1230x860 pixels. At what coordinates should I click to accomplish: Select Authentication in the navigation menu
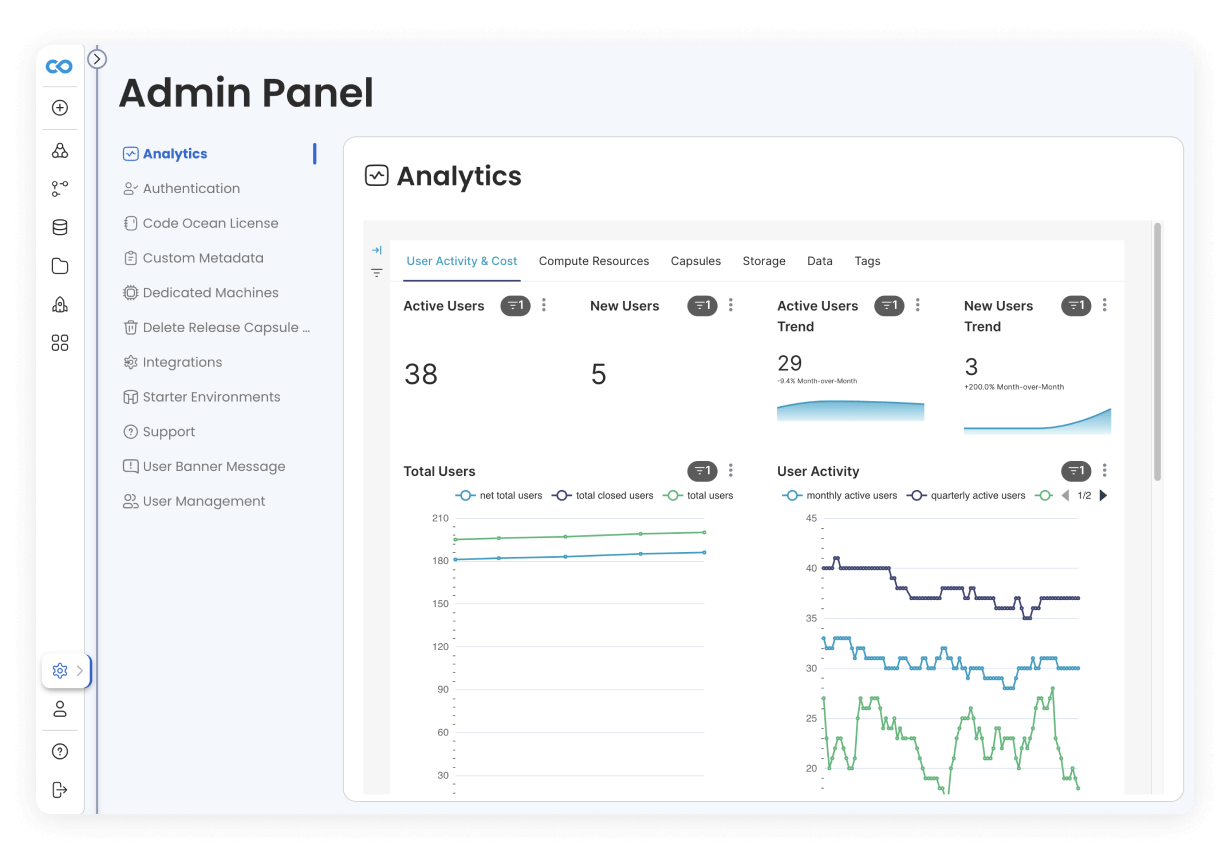pyautogui.click(x=190, y=188)
